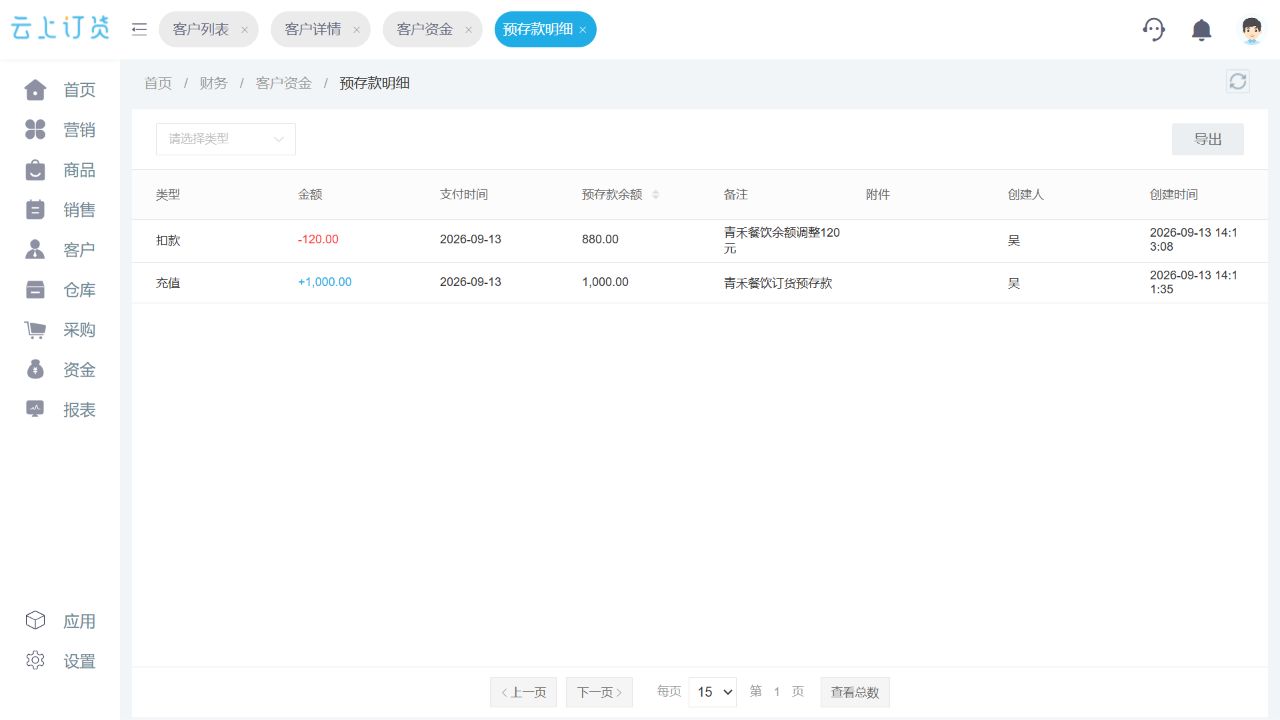The image size is (1280, 720).
Task: Click the 充值 type cell
Action: (x=168, y=283)
